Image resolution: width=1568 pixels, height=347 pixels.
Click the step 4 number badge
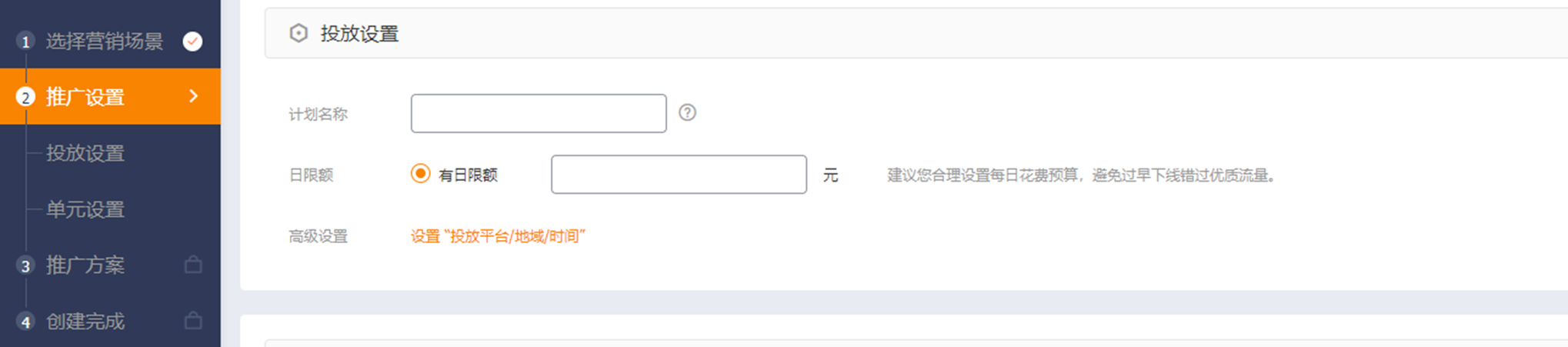(x=25, y=322)
